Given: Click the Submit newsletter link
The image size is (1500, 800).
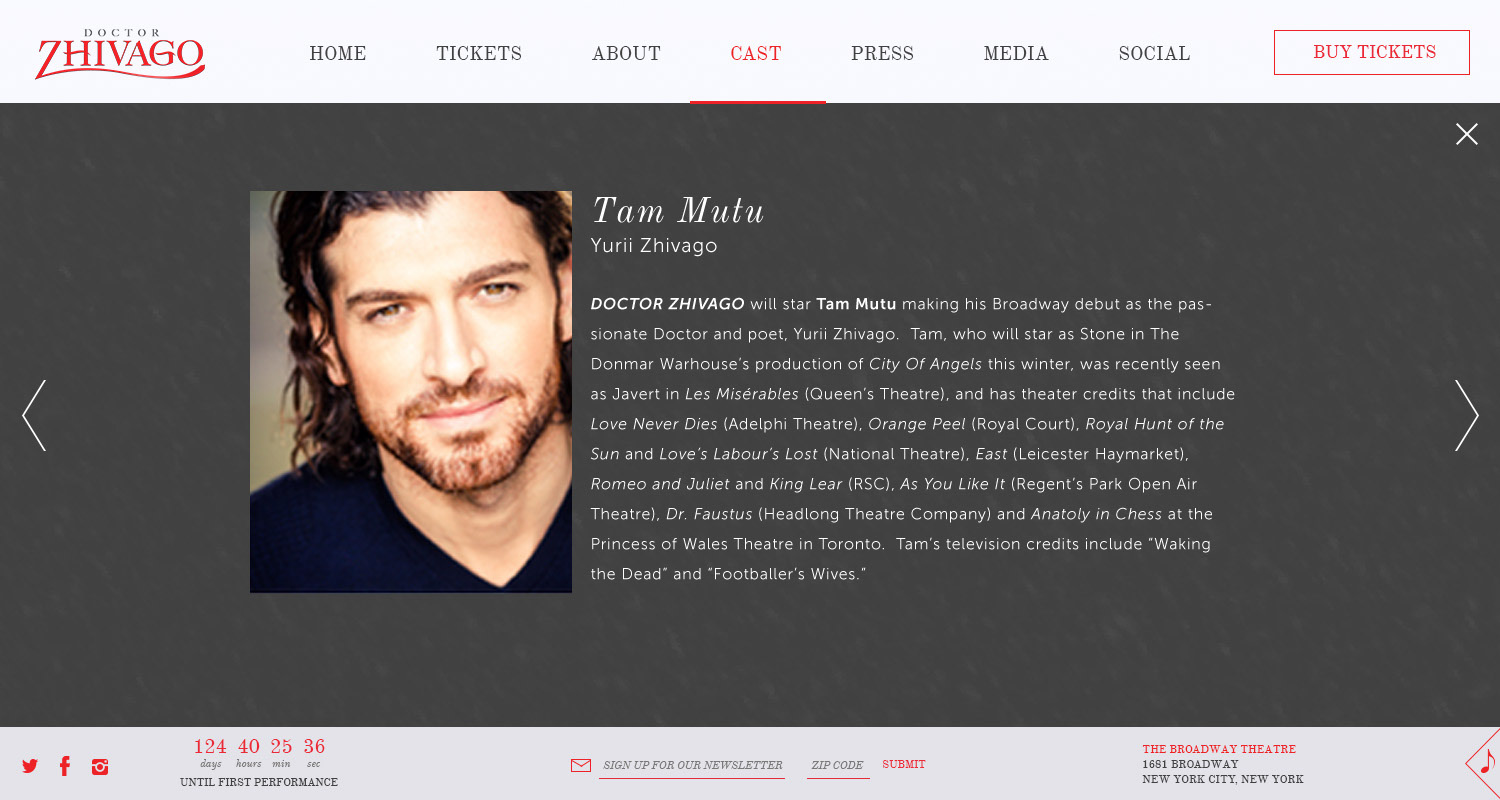Looking at the screenshot, I should pos(904,765).
